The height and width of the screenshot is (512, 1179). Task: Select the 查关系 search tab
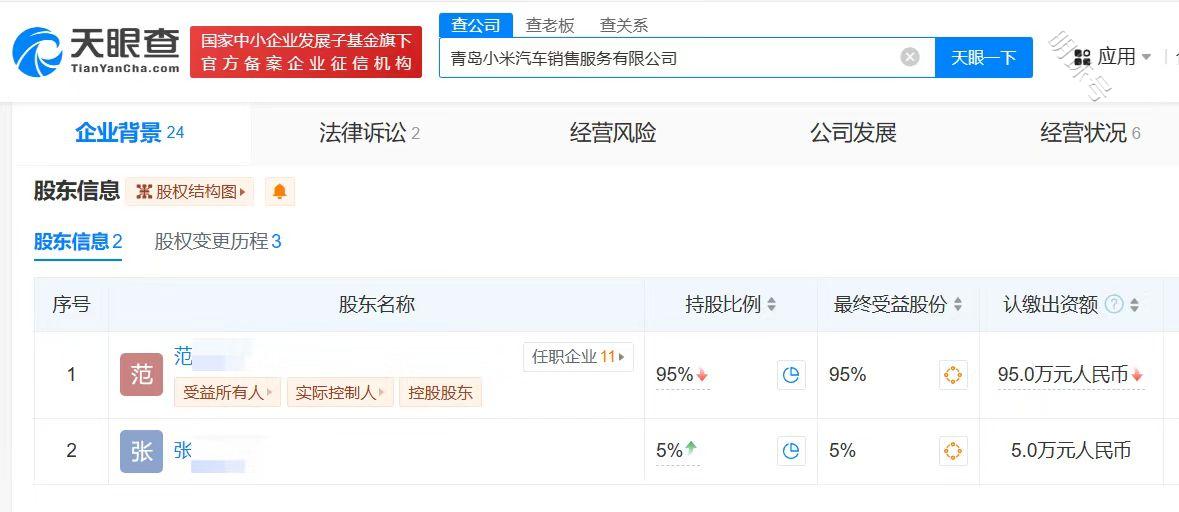coord(623,26)
